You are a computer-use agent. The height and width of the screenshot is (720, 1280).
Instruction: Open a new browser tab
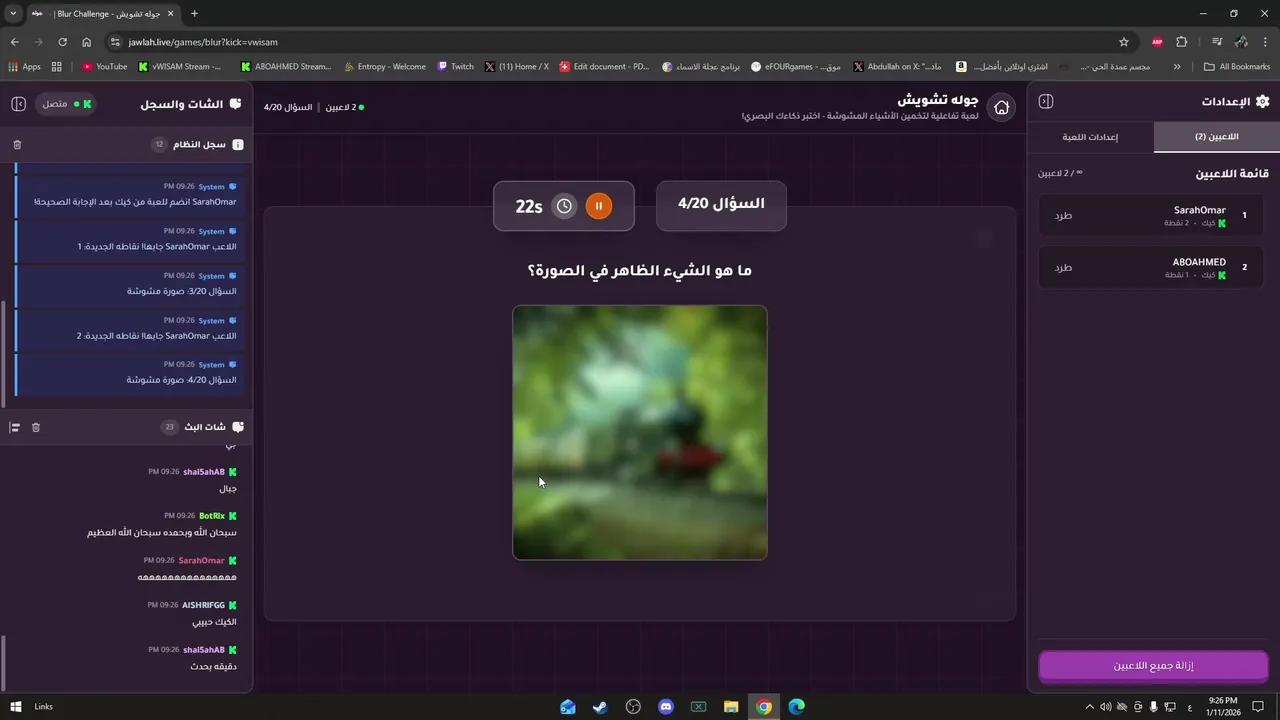[194, 13]
